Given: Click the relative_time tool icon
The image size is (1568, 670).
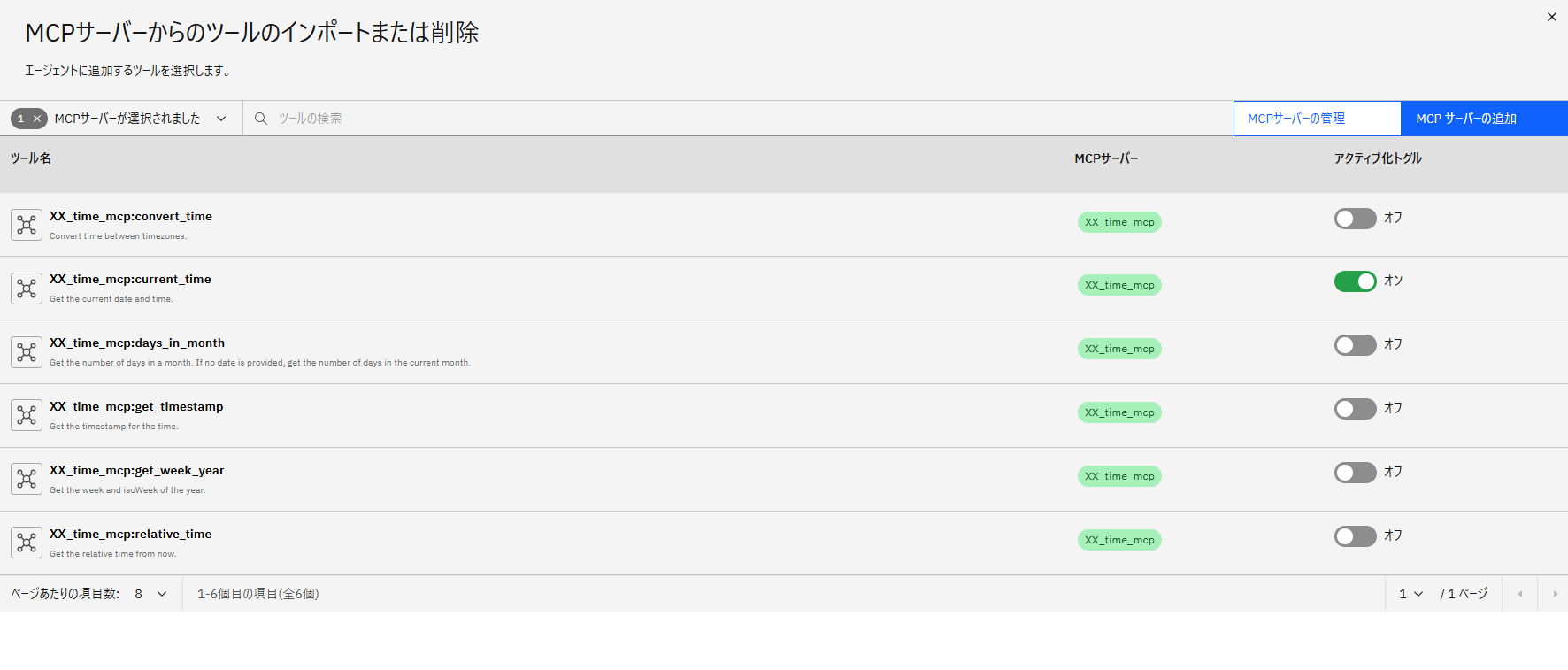Looking at the screenshot, I should click(27, 543).
